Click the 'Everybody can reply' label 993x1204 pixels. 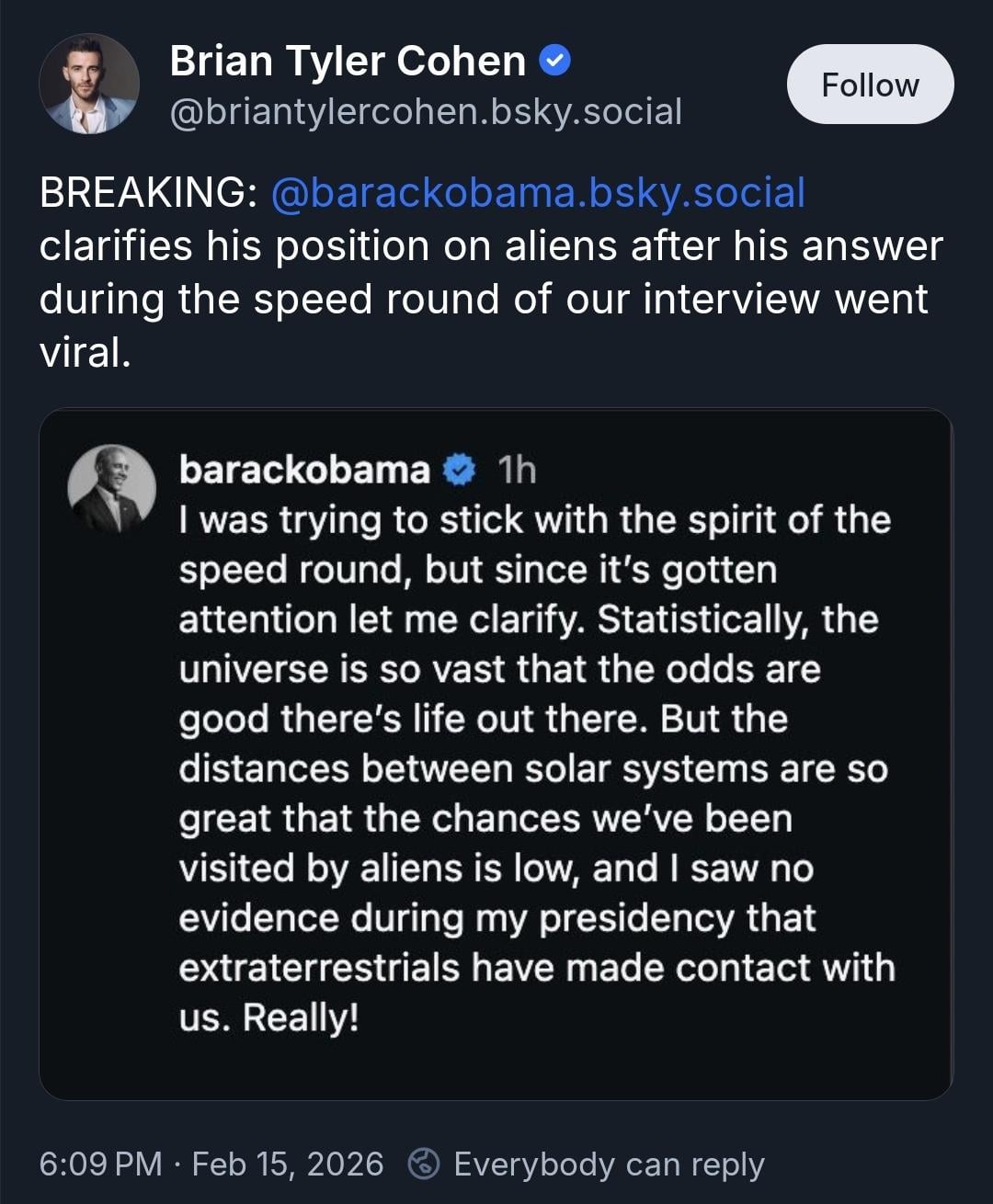click(x=609, y=1164)
